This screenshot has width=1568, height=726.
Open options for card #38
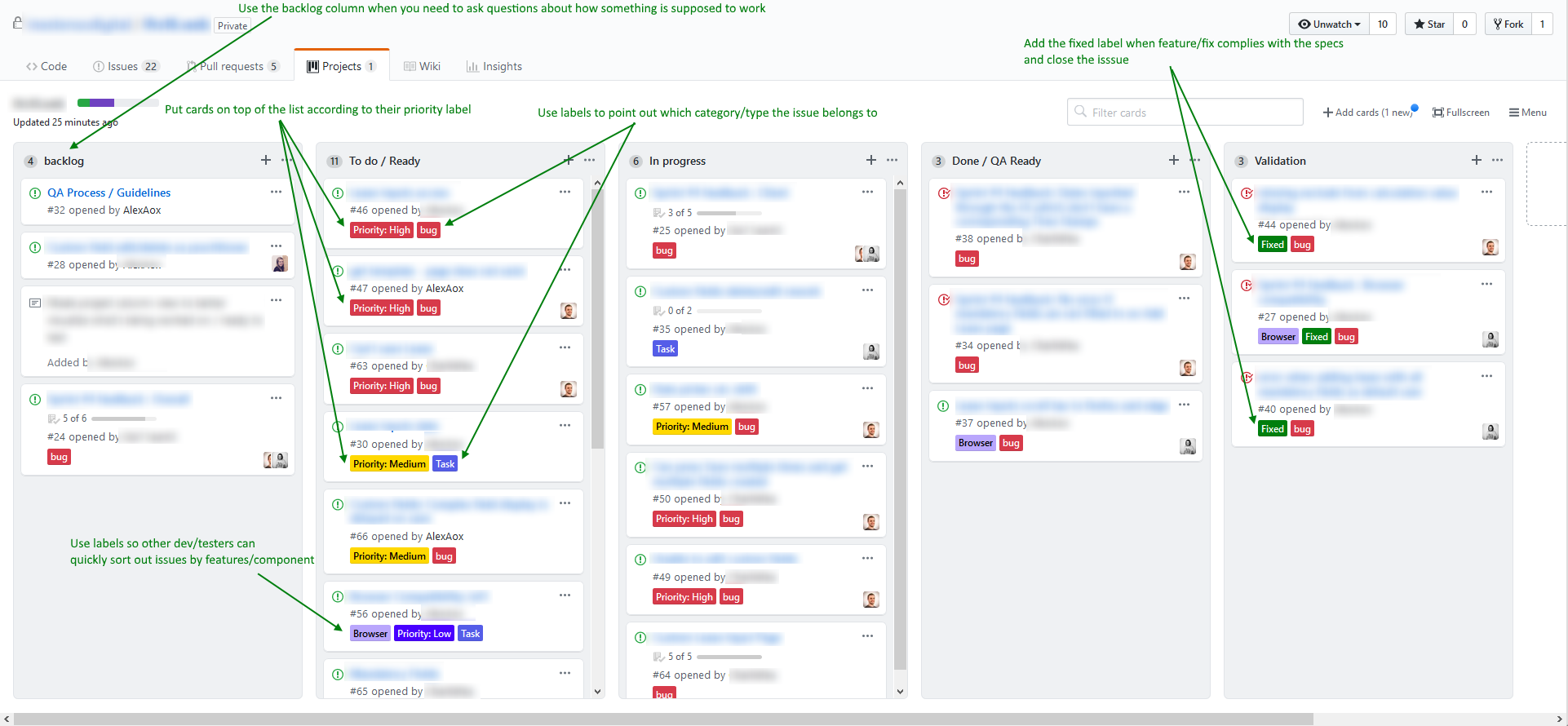coord(1184,192)
